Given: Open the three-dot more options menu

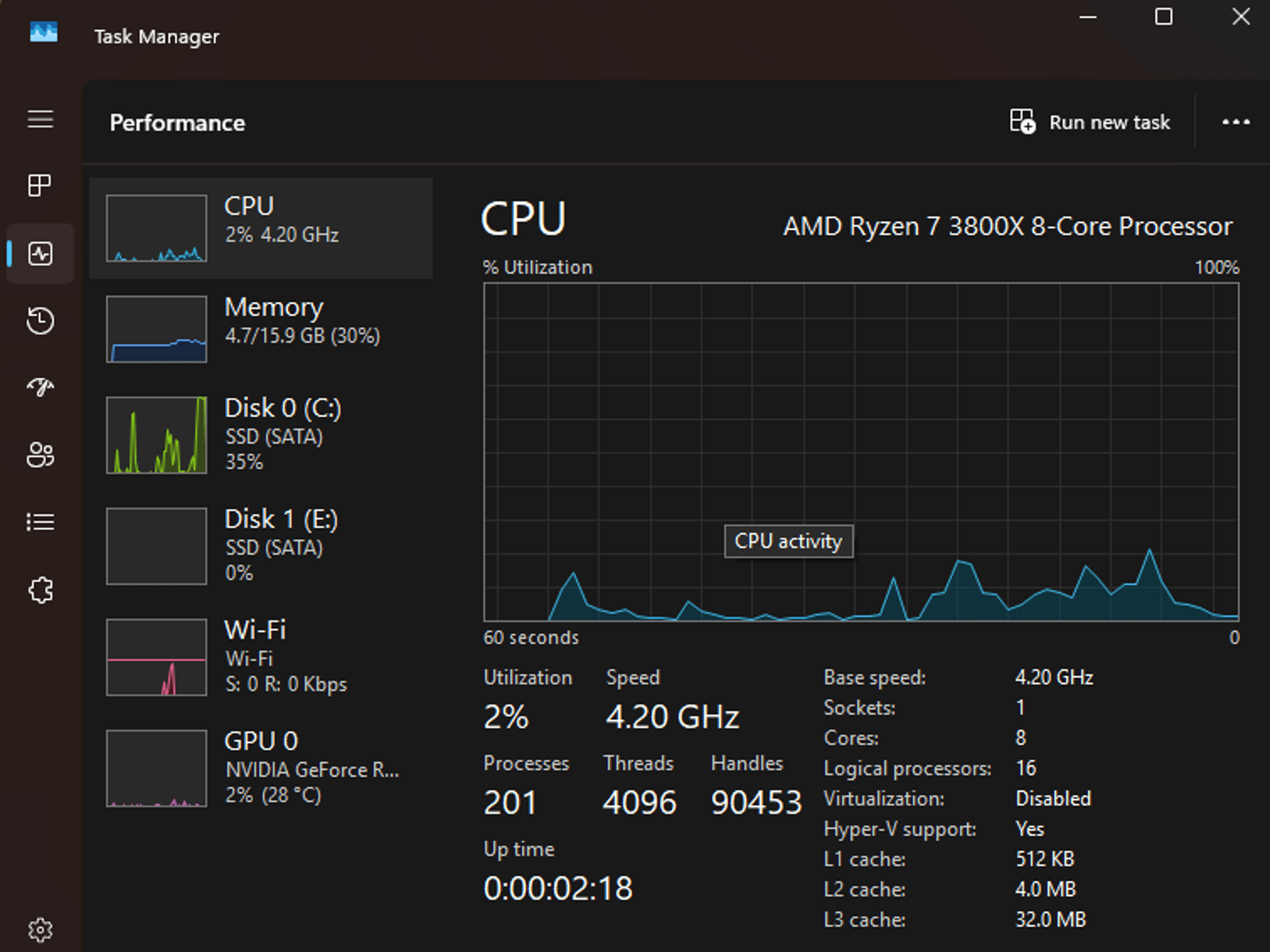Looking at the screenshot, I should [1235, 122].
